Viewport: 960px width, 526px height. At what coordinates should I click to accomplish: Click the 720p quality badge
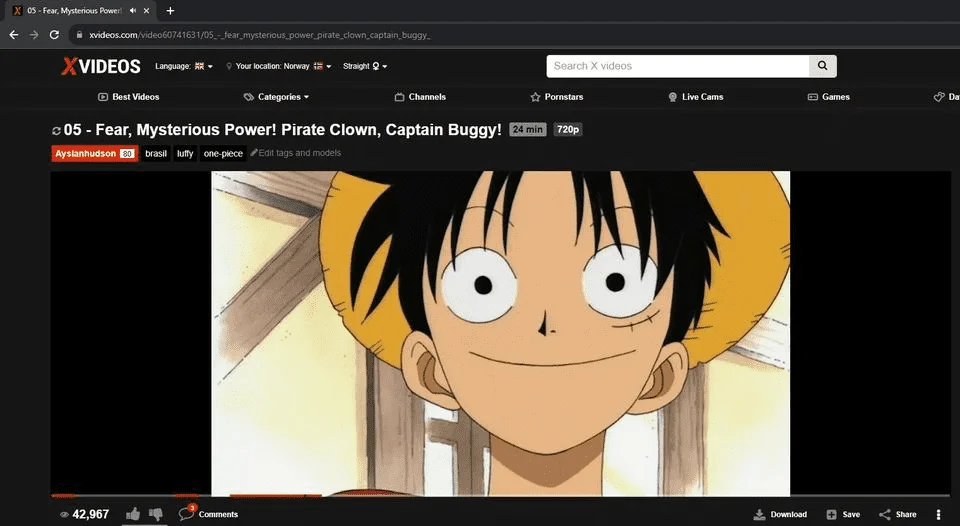pyautogui.click(x=568, y=130)
